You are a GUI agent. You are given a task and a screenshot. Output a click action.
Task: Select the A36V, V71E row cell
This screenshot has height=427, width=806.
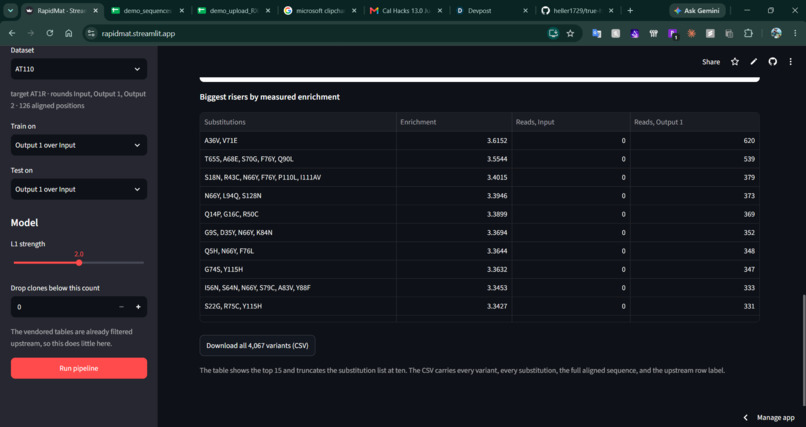[x=298, y=140]
